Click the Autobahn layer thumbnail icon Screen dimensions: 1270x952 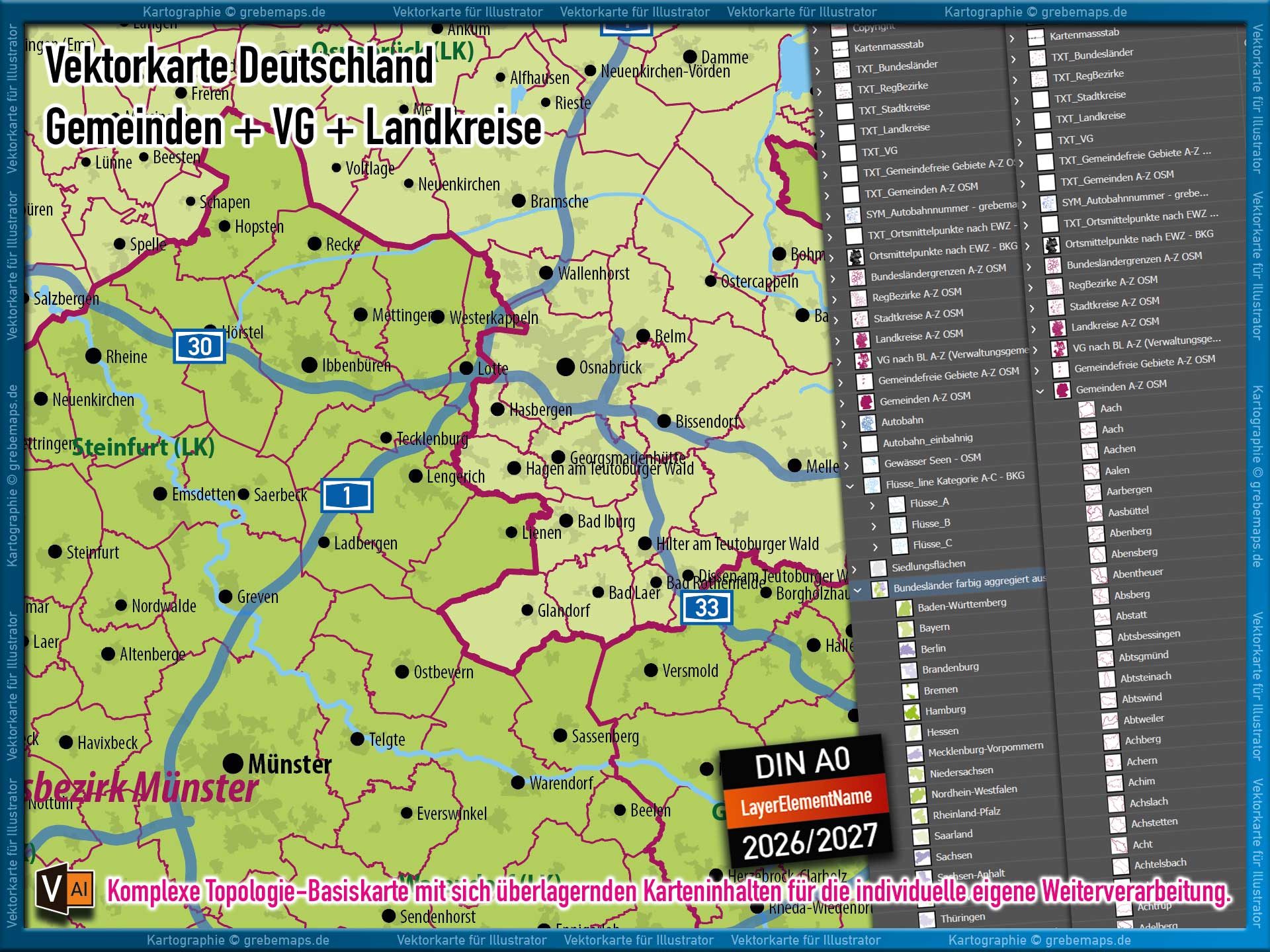point(867,422)
